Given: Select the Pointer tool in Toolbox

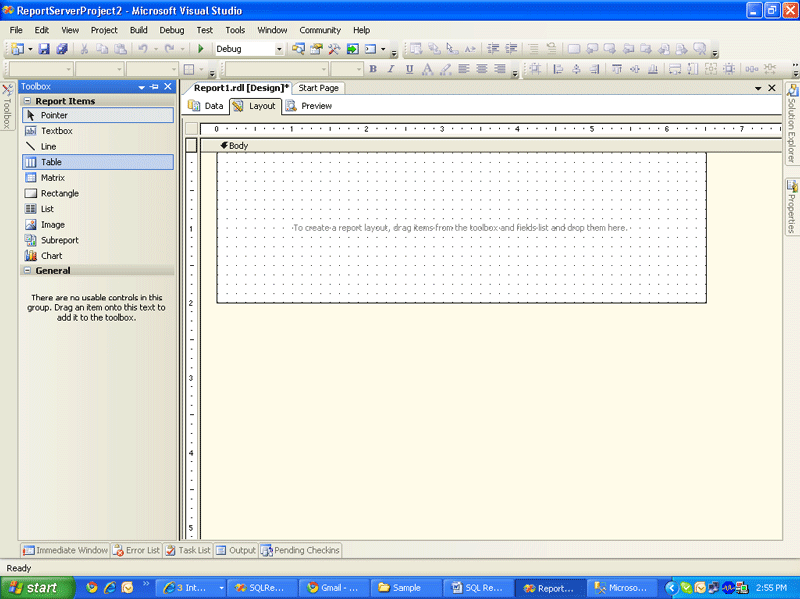Looking at the screenshot, I should click(97, 115).
